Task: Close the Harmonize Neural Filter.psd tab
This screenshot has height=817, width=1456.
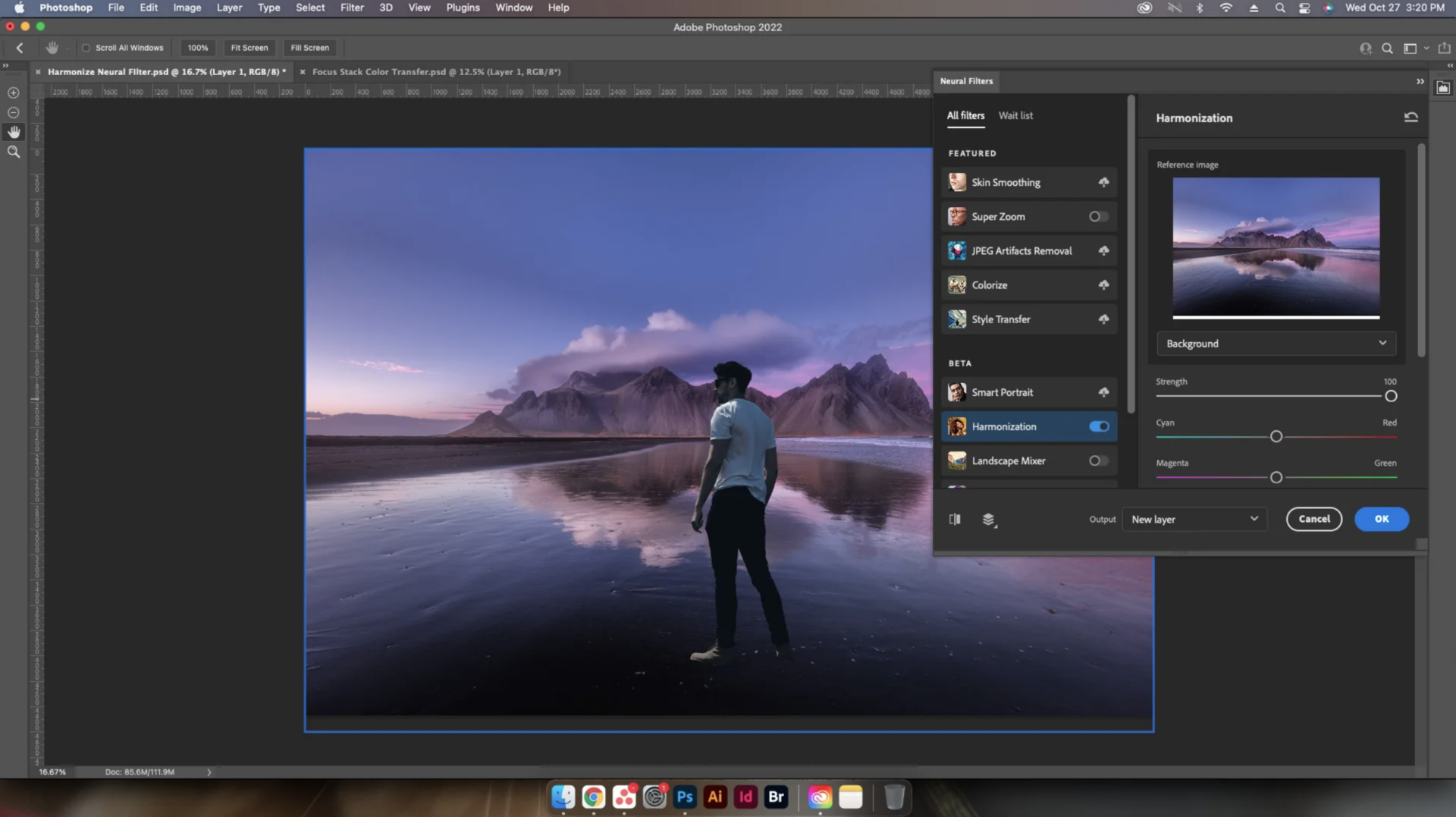Action: pyautogui.click(x=38, y=72)
